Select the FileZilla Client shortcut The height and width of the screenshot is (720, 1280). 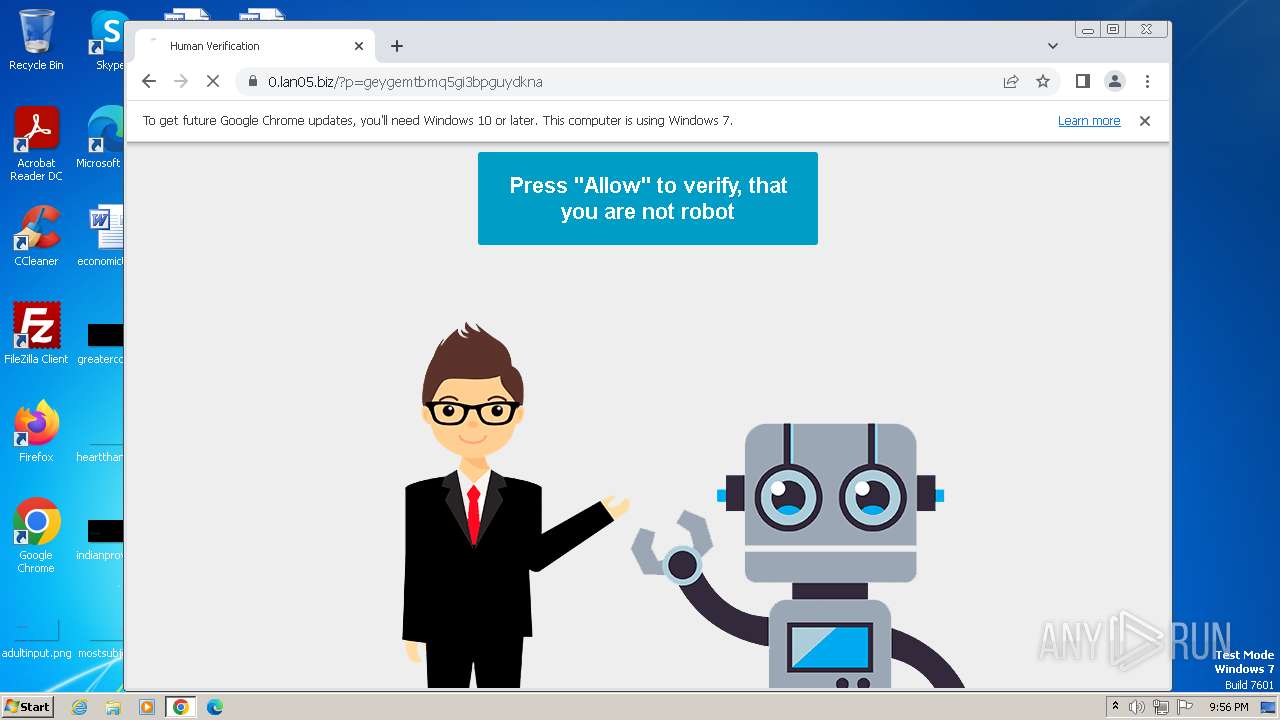[x=36, y=334]
